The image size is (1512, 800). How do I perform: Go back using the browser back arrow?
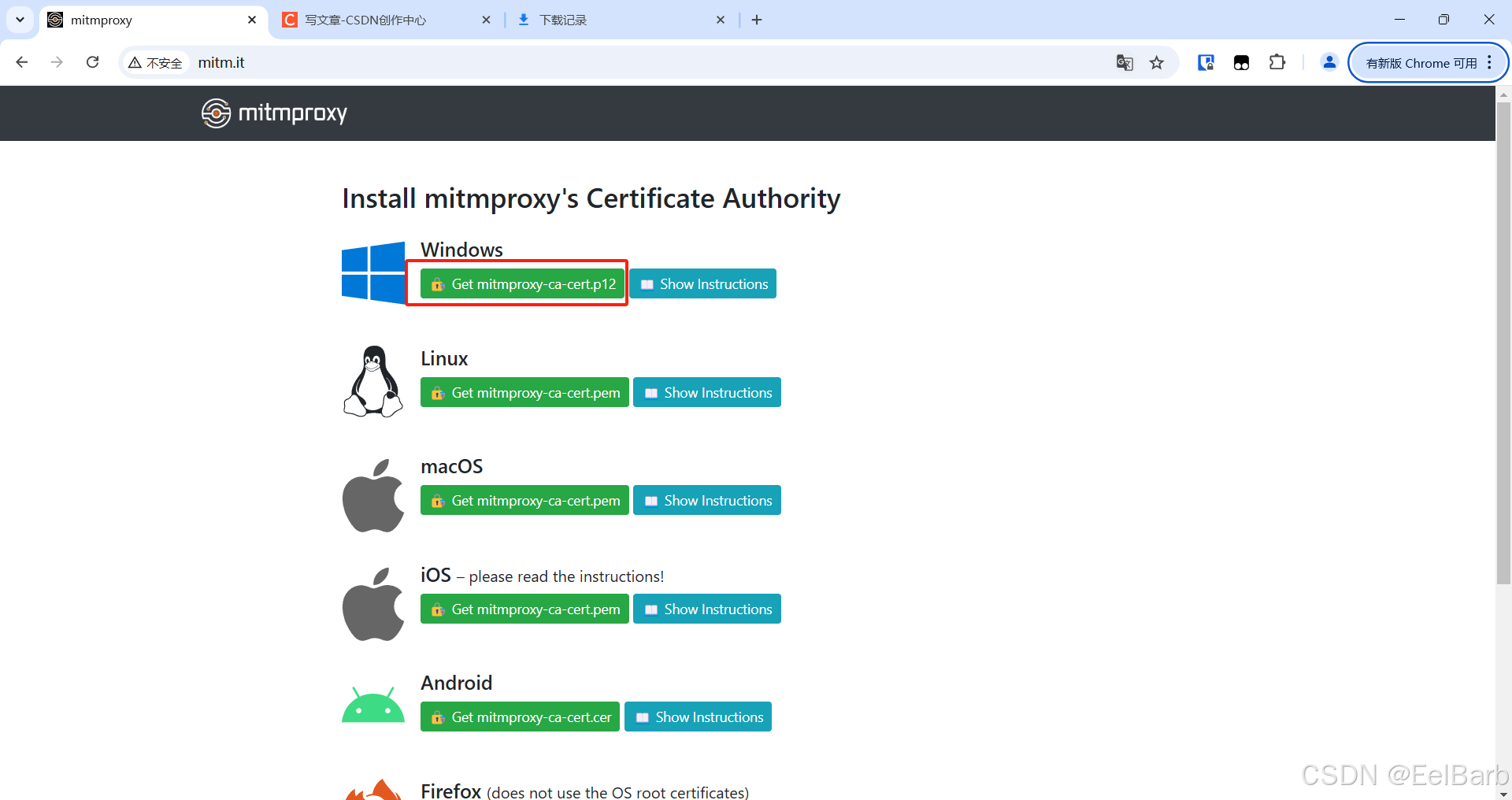(22, 62)
